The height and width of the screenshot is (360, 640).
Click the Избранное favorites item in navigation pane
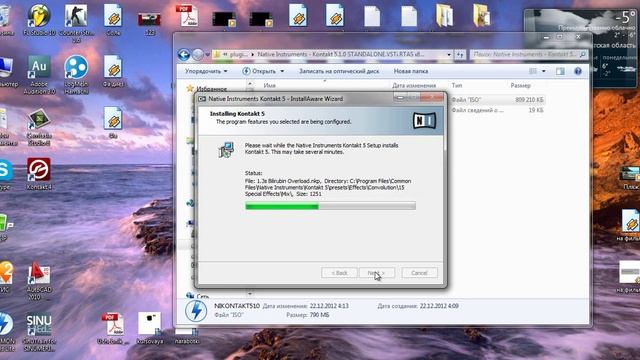(207, 88)
